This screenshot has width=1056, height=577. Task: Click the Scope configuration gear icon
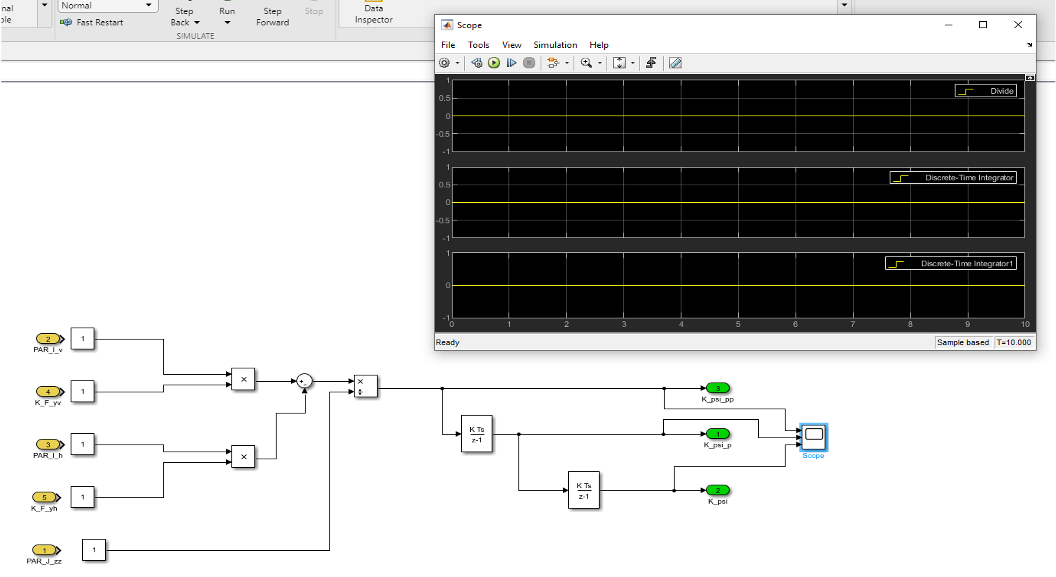point(445,63)
